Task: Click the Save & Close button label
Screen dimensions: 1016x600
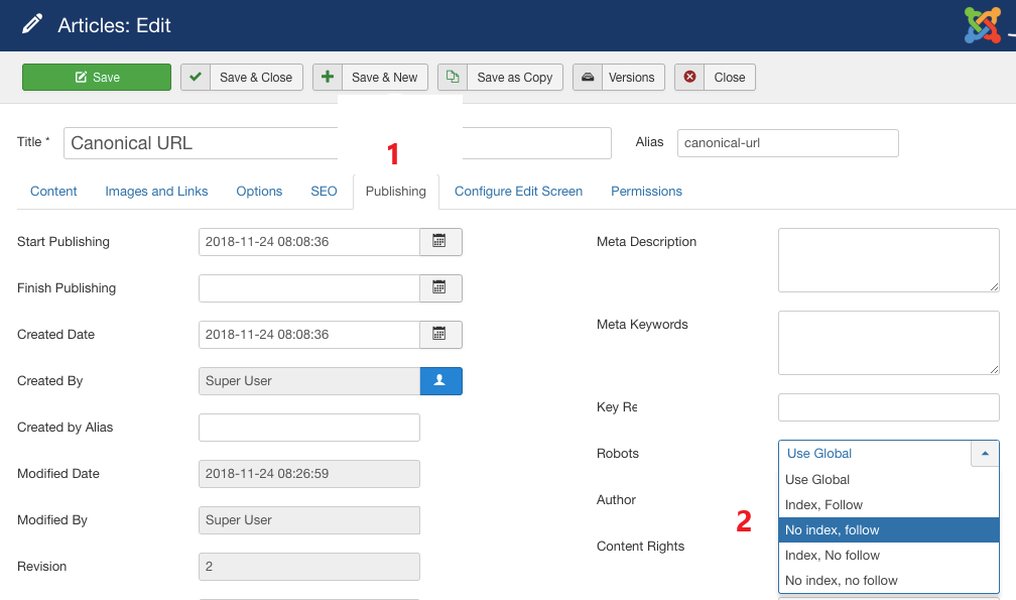Action: (256, 77)
